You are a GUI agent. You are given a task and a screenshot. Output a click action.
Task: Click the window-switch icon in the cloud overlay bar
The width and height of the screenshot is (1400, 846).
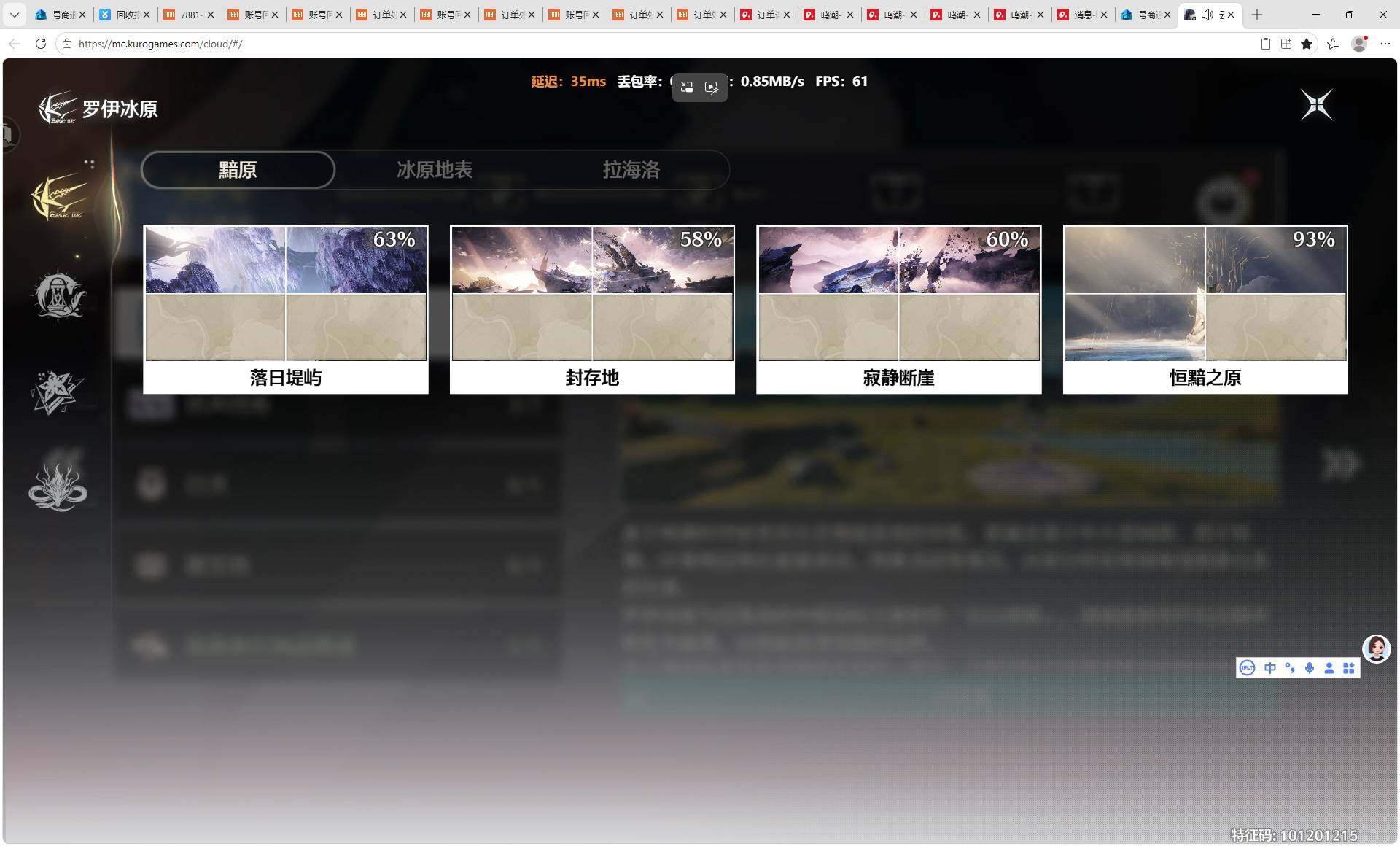coord(686,88)
